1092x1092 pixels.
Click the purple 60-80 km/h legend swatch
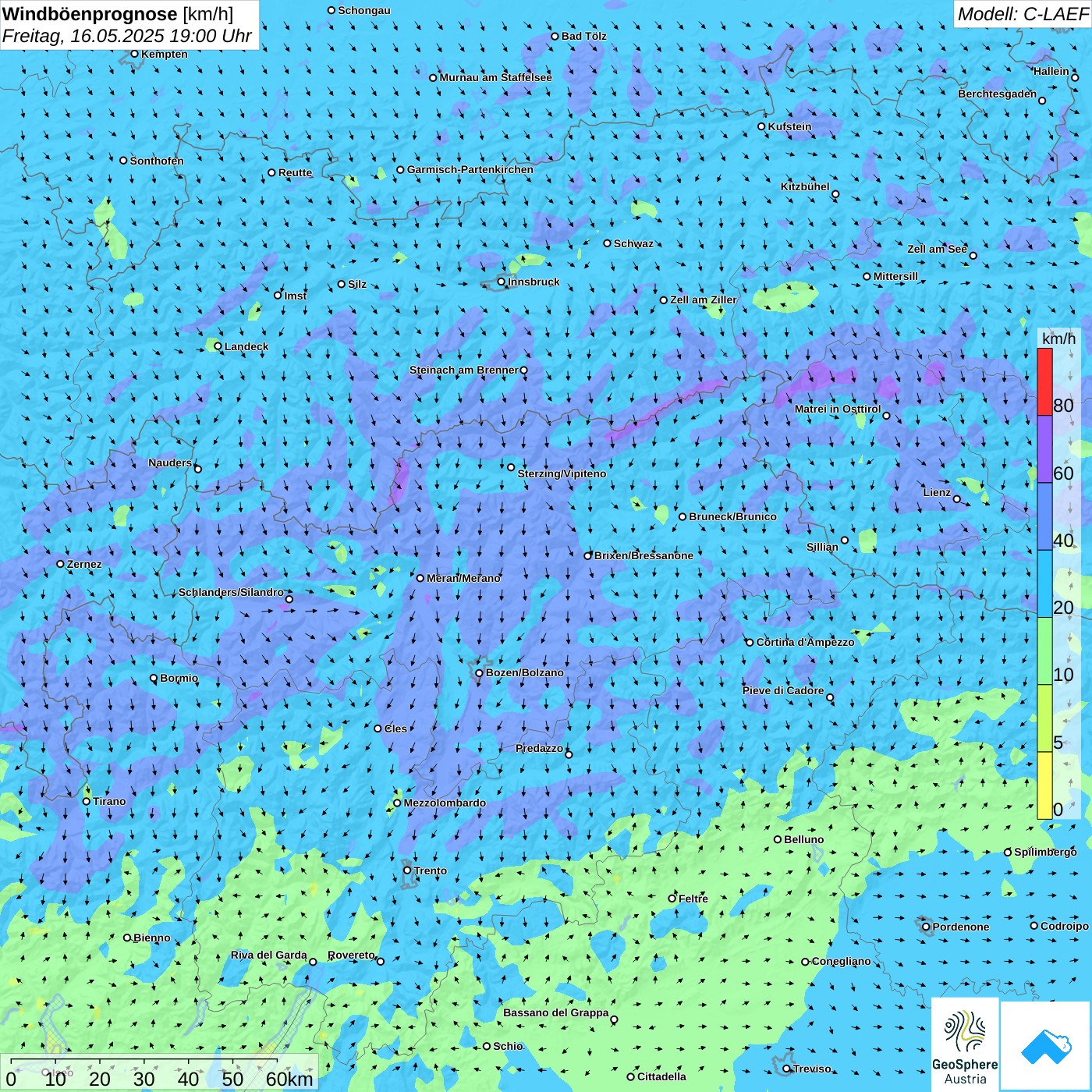[1044, 449]
